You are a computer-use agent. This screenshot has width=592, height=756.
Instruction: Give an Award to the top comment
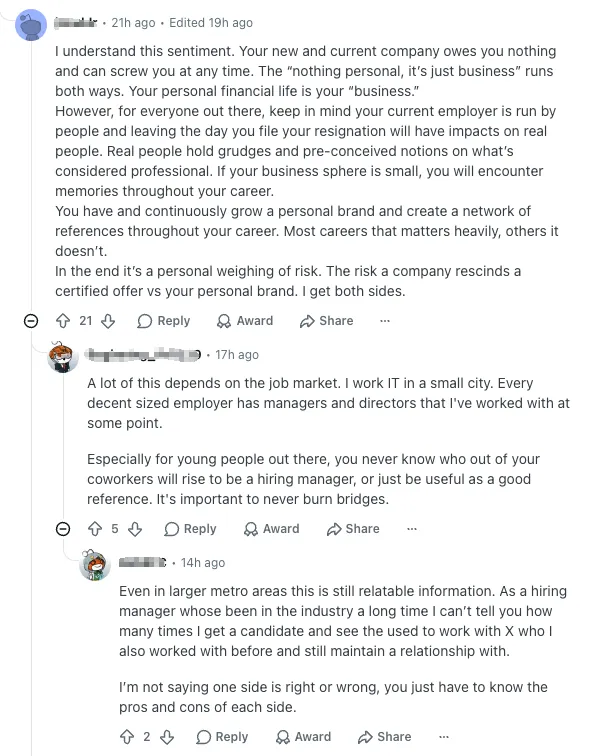tap(244, 321)
